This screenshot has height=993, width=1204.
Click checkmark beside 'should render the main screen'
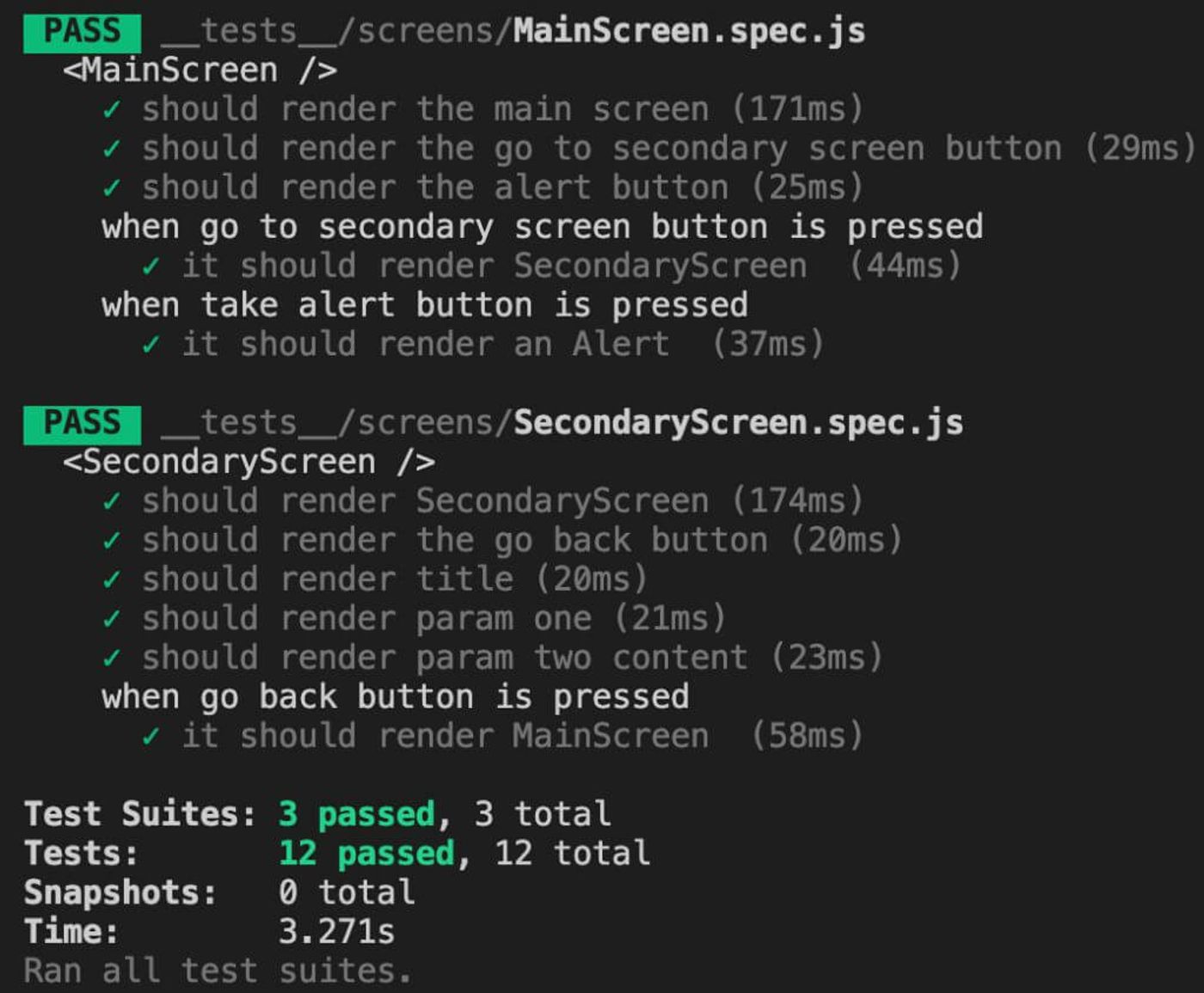coord(111,110)
